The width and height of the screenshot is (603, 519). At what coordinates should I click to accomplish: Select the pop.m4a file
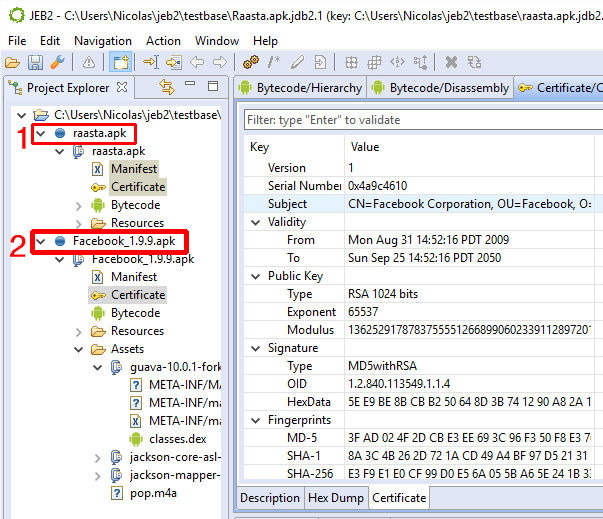point(153,493)
